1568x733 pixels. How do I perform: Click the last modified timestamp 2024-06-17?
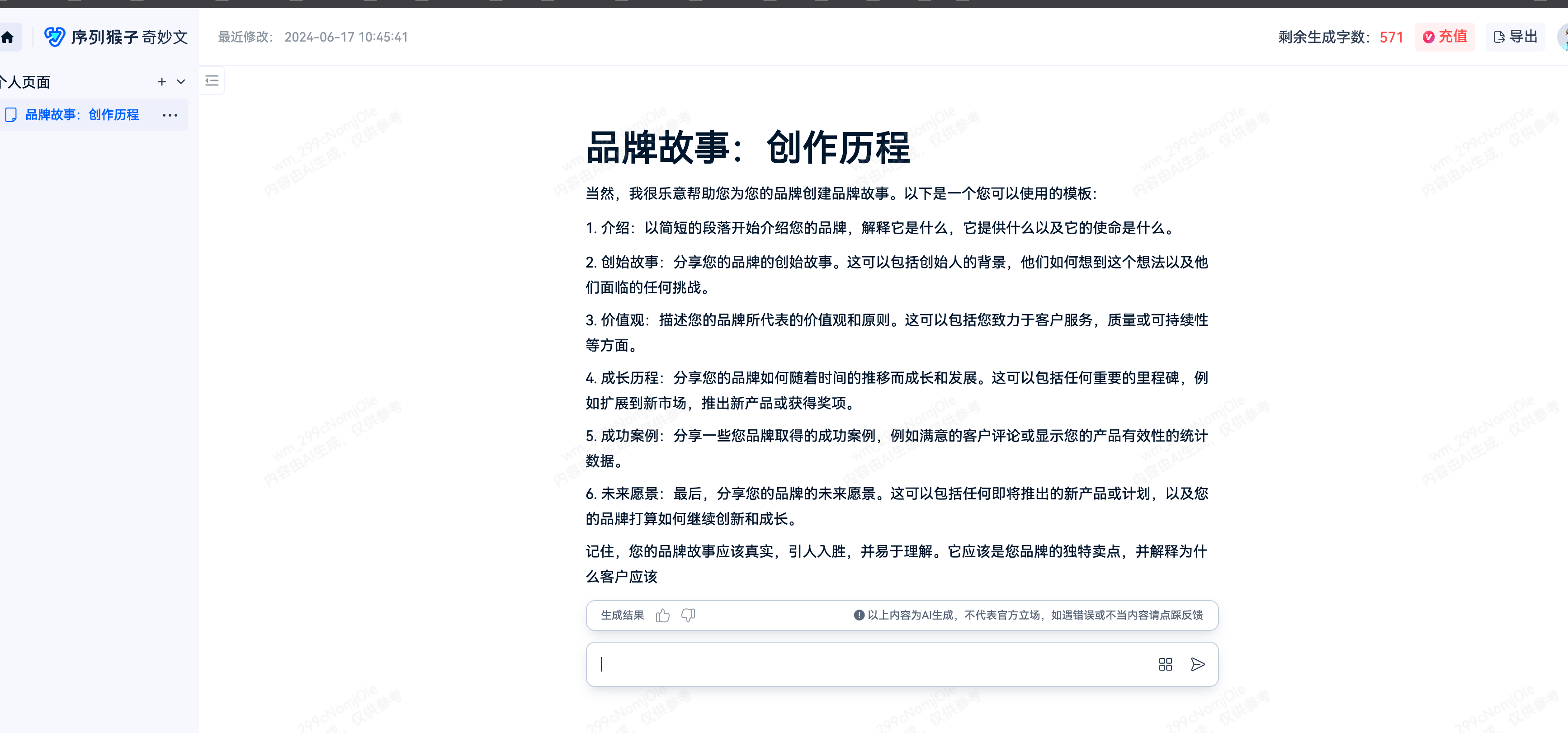click(x=347, y=37)
